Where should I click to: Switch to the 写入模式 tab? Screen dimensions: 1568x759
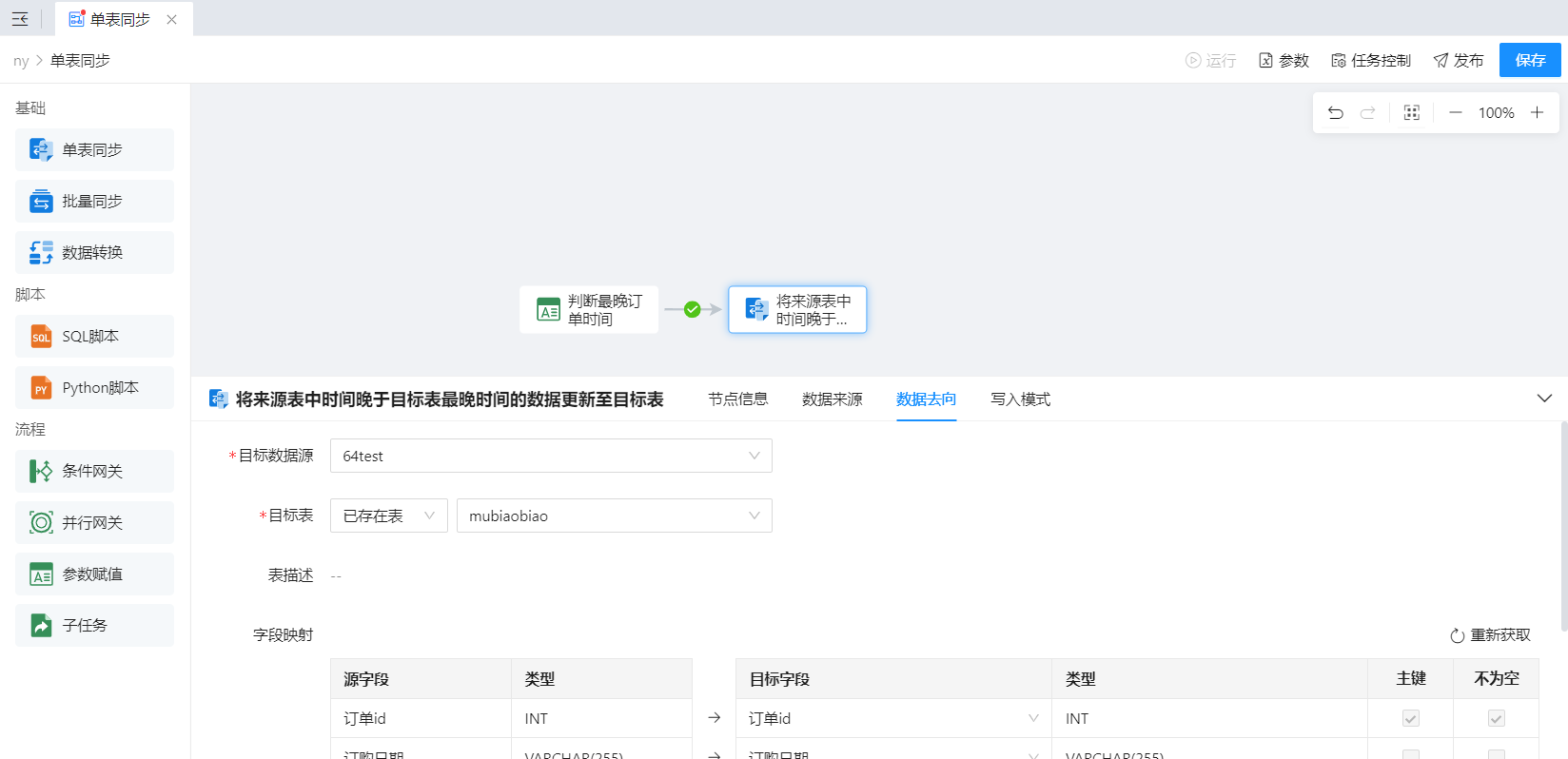1020,399
